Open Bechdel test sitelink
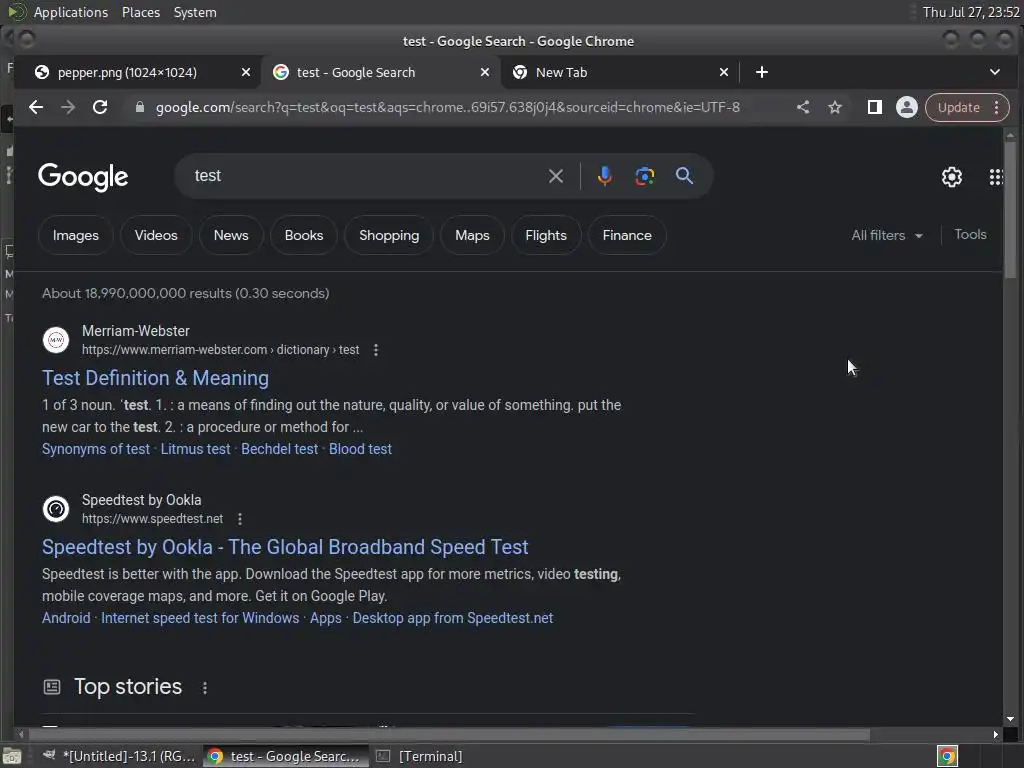 280,449
